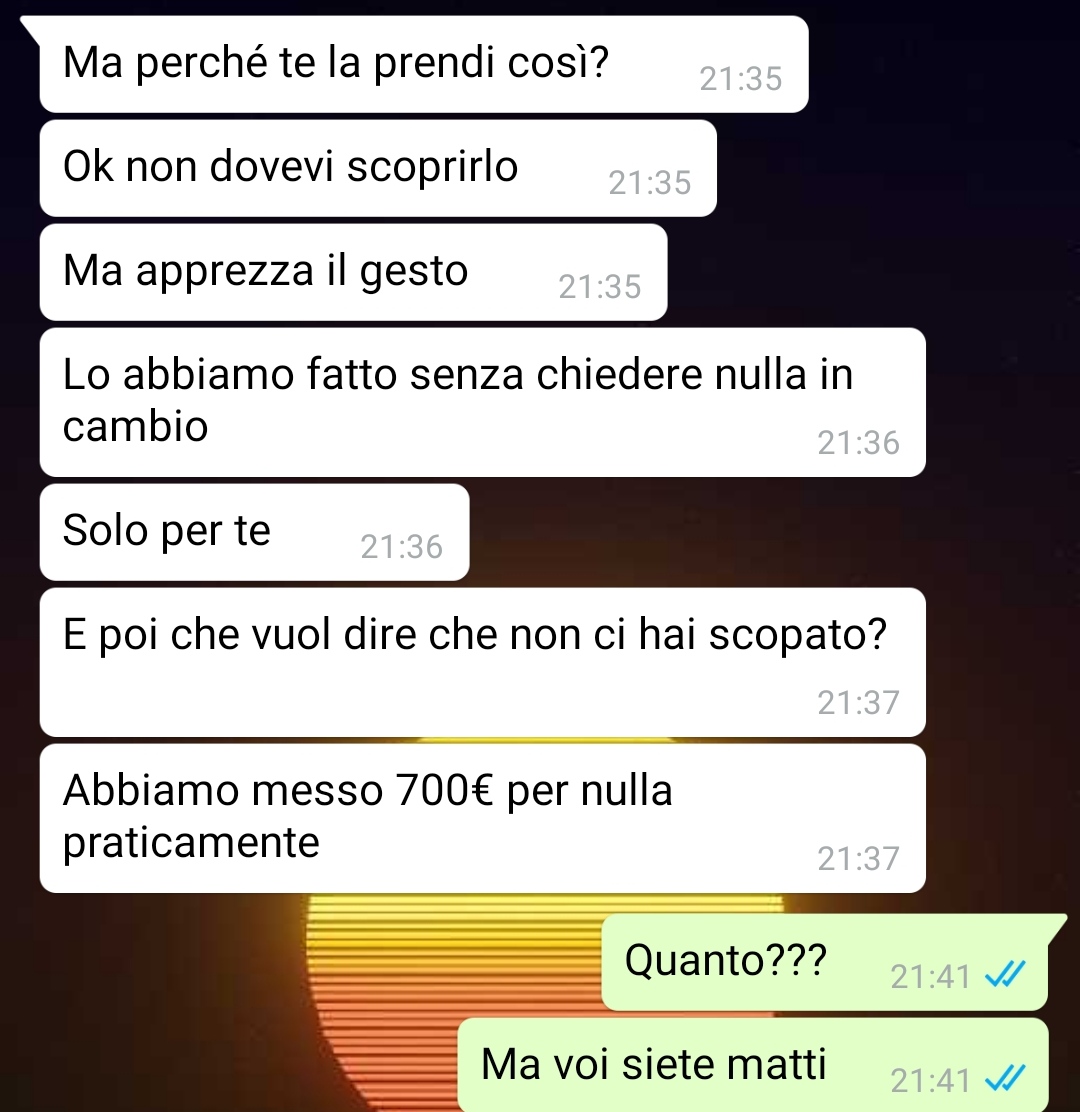Tap the message ending with "scopato?"
Screen dimensions: 1080x1112
tap(482, 662)
